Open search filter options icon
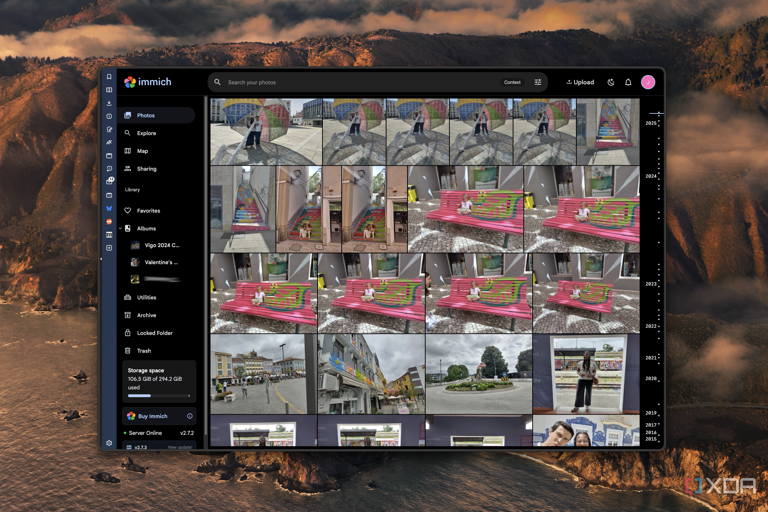Image resolution: width=768 pixels, height=512 pixels. click(x=537, y=82)
